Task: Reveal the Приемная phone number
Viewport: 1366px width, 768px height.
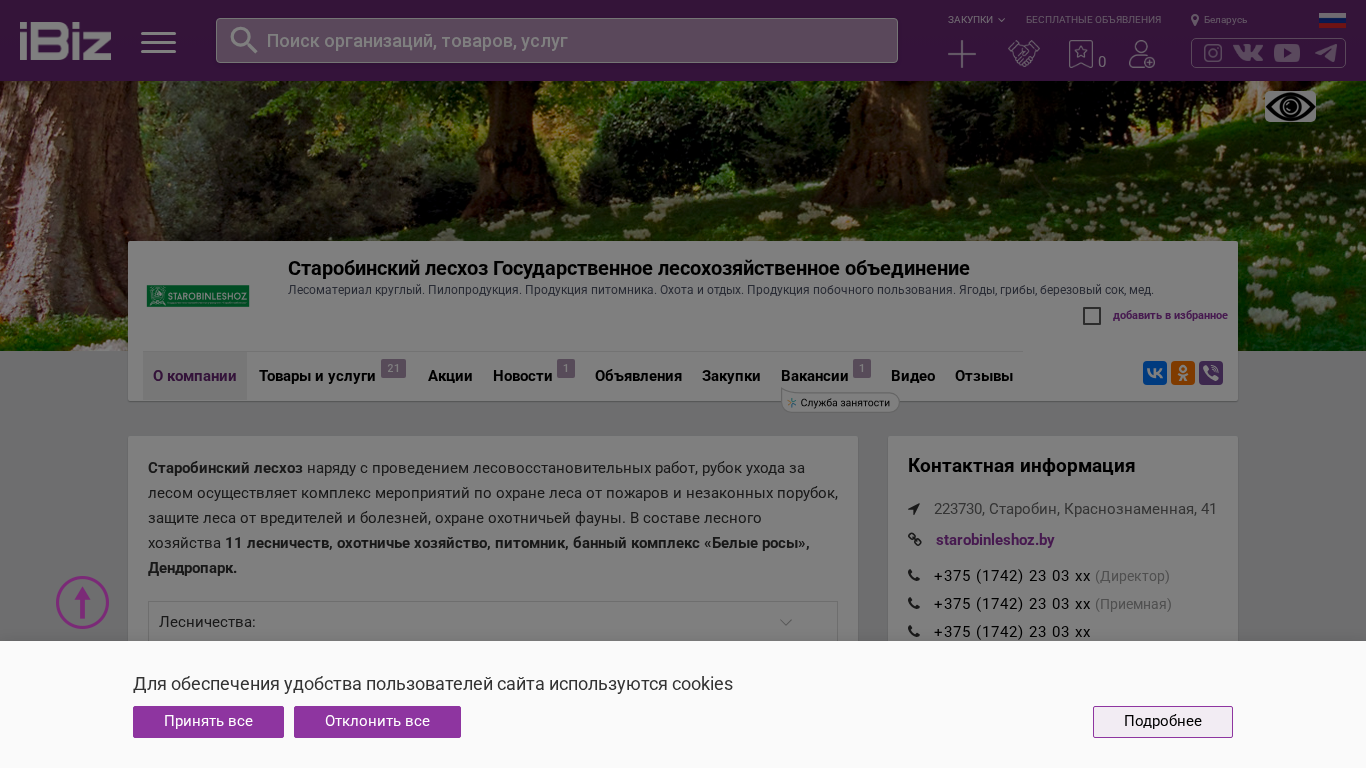Action: (x=1012, y=604)
